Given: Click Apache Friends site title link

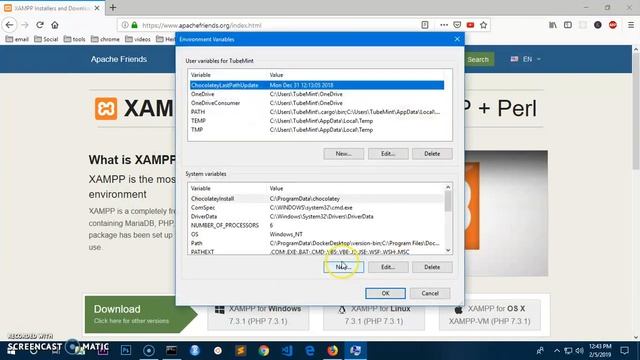Looking at the screenshot, I should [119, 59].
